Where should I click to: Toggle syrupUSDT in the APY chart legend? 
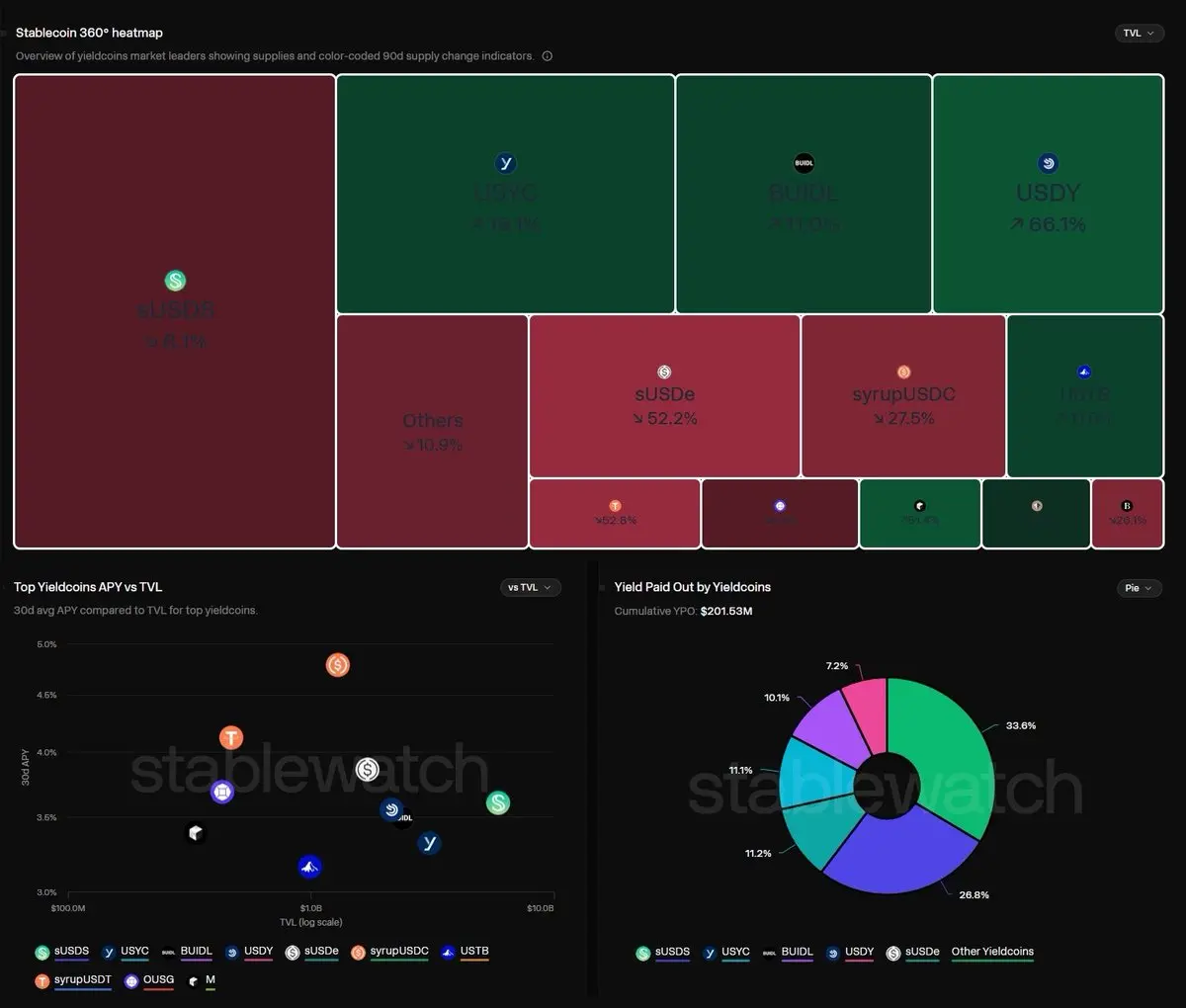click(73, 981)
